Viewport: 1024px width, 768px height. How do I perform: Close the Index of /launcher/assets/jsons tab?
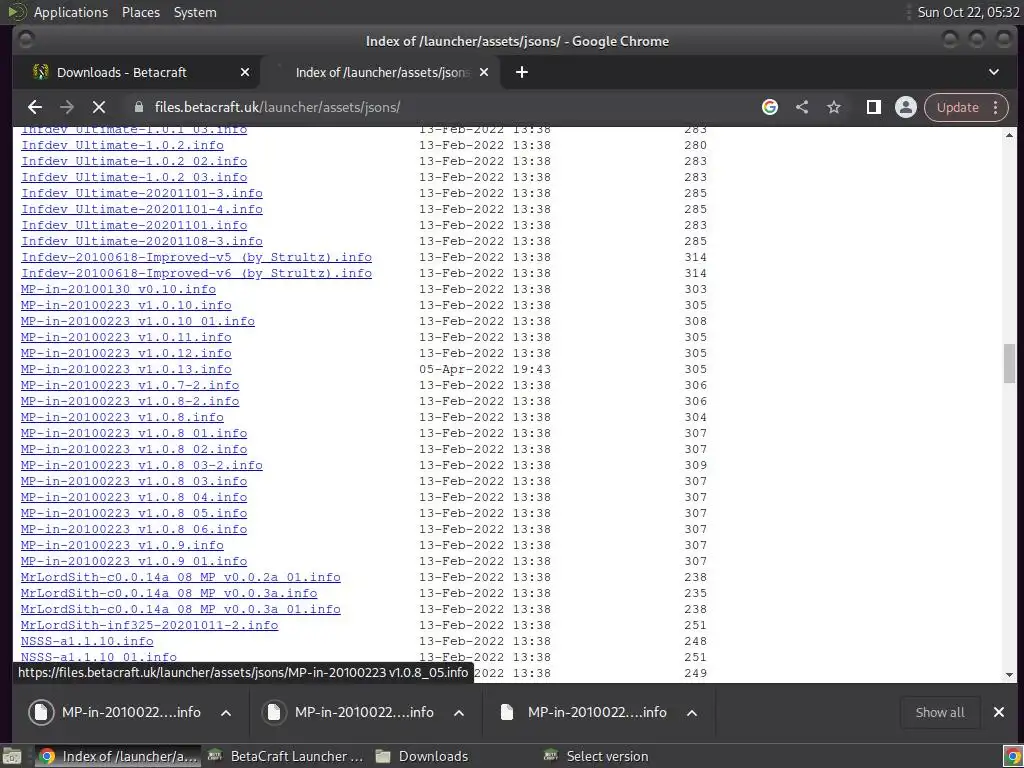tap(484, 72)
